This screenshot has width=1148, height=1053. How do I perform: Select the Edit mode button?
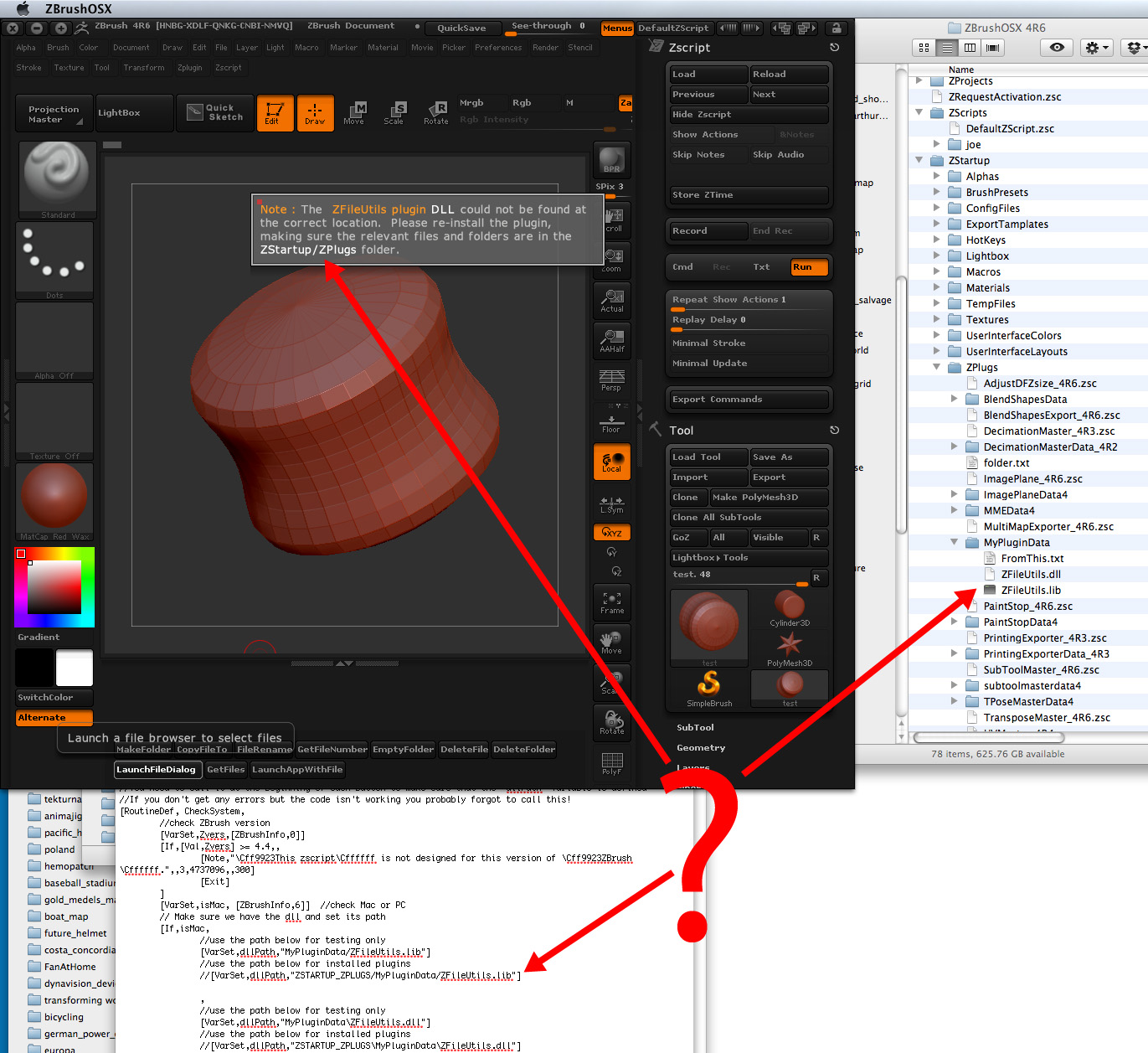(x=275, y=113)
